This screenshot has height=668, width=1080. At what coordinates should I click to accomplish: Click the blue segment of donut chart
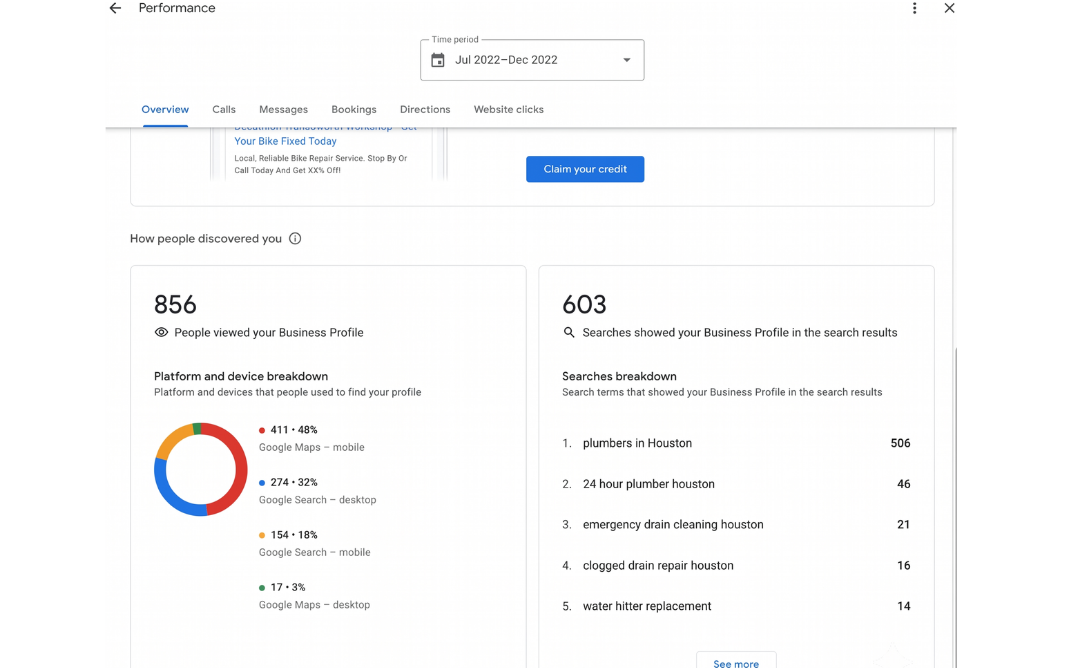pos(172,499)
